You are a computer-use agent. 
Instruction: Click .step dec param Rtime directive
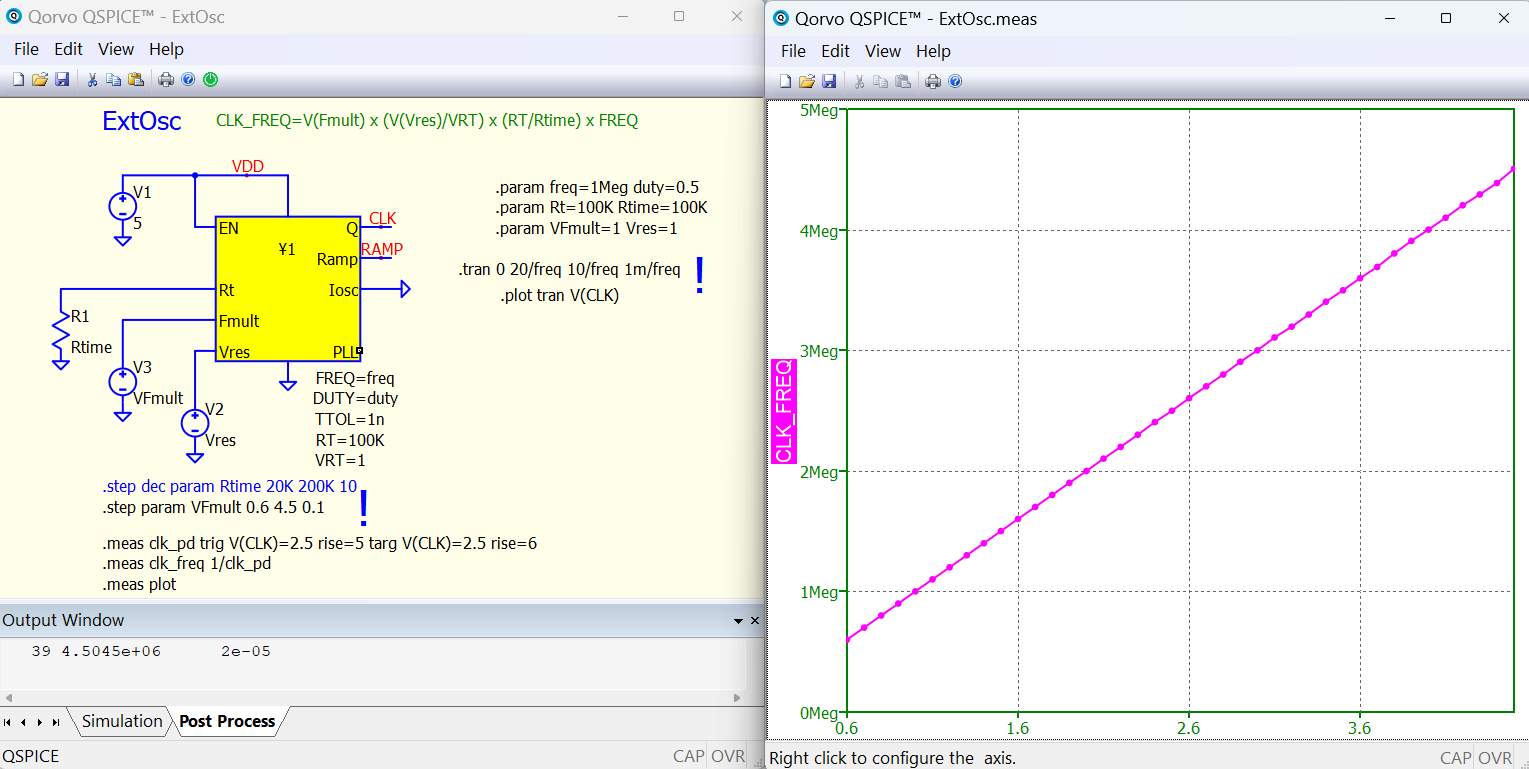coord(230,487)
